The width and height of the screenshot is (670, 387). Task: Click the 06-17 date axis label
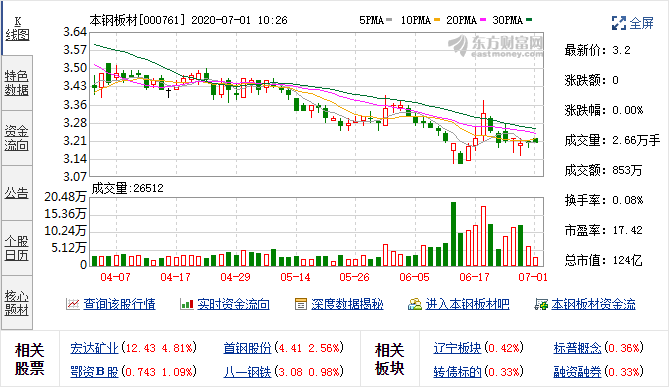point(474,277)
